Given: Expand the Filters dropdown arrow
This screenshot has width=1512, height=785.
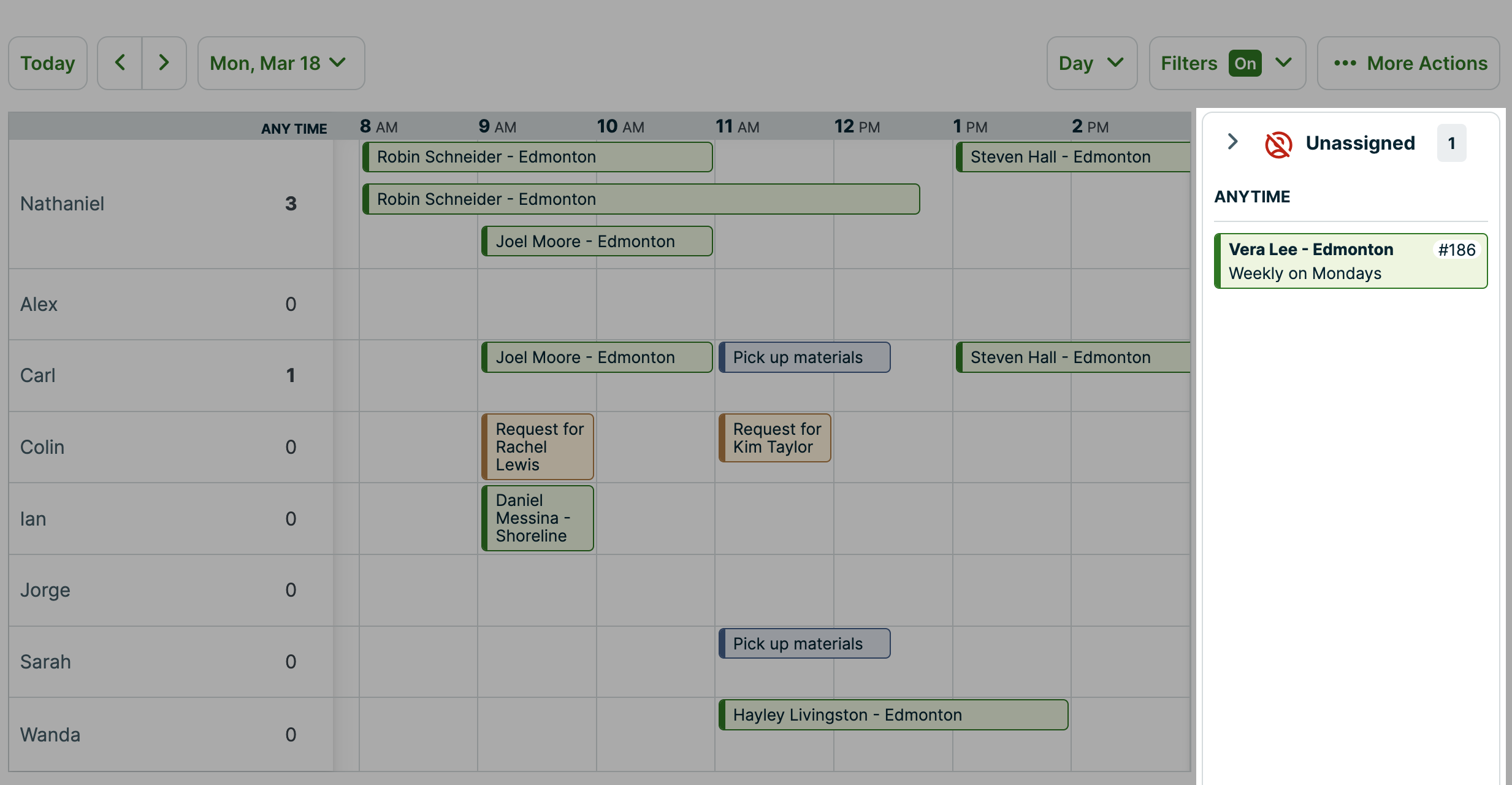Looking at the screenshot, I should [x=1284, y=63].
